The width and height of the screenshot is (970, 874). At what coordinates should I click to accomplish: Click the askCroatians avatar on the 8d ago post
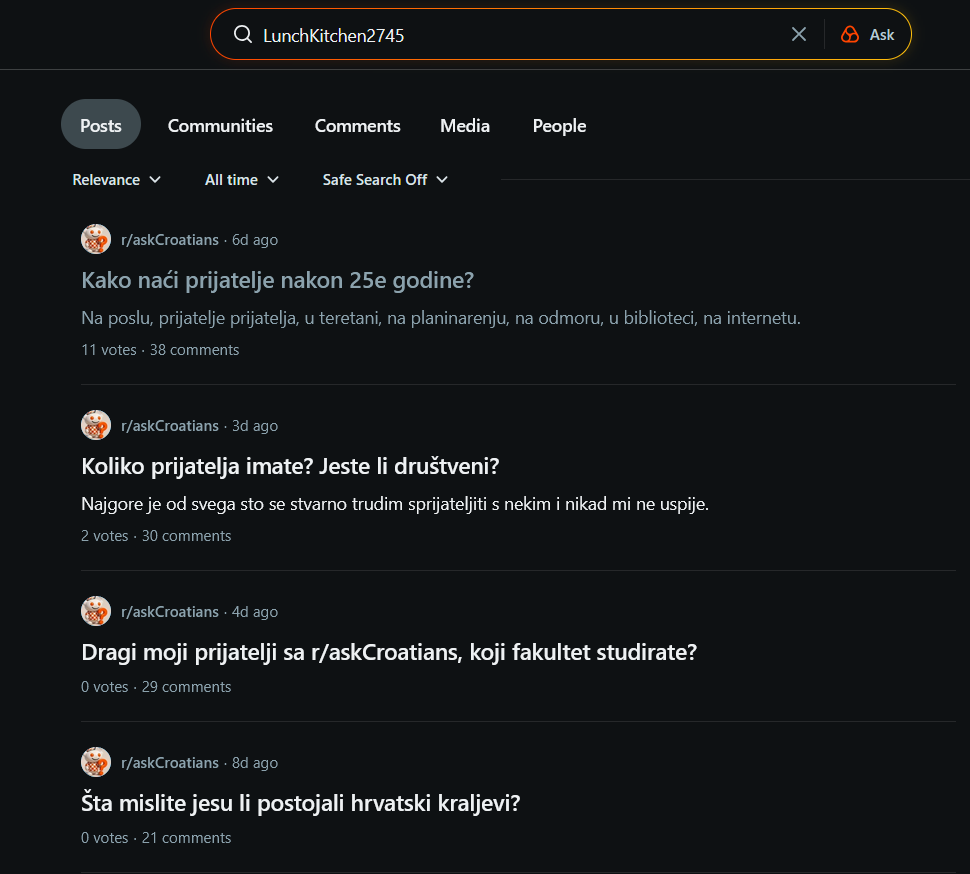[x=96, y=762]
